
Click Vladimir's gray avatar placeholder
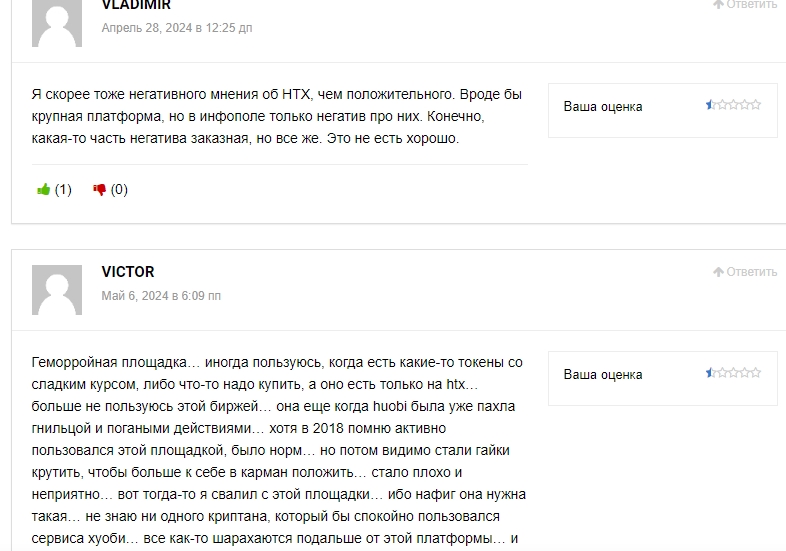pyautogui.click(x=57, y=23)
